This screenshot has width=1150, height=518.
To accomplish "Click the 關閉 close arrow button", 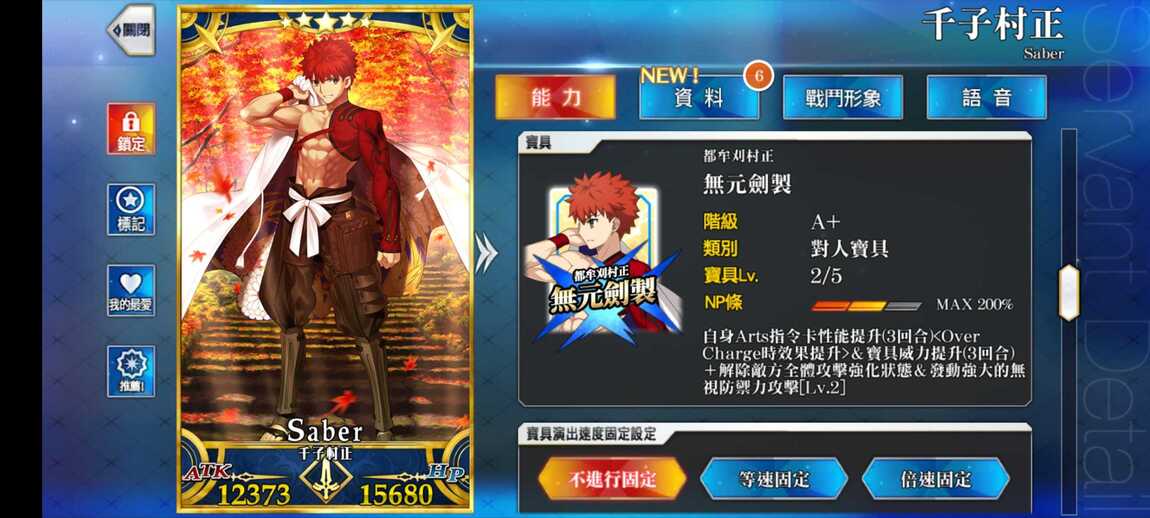I will coord(131,30).
